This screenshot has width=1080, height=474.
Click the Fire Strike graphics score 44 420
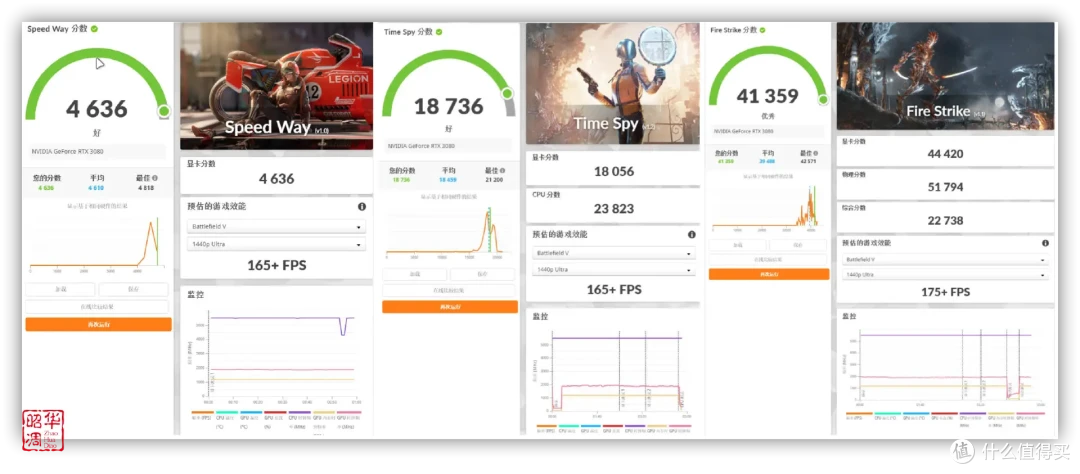coord(945,154)
